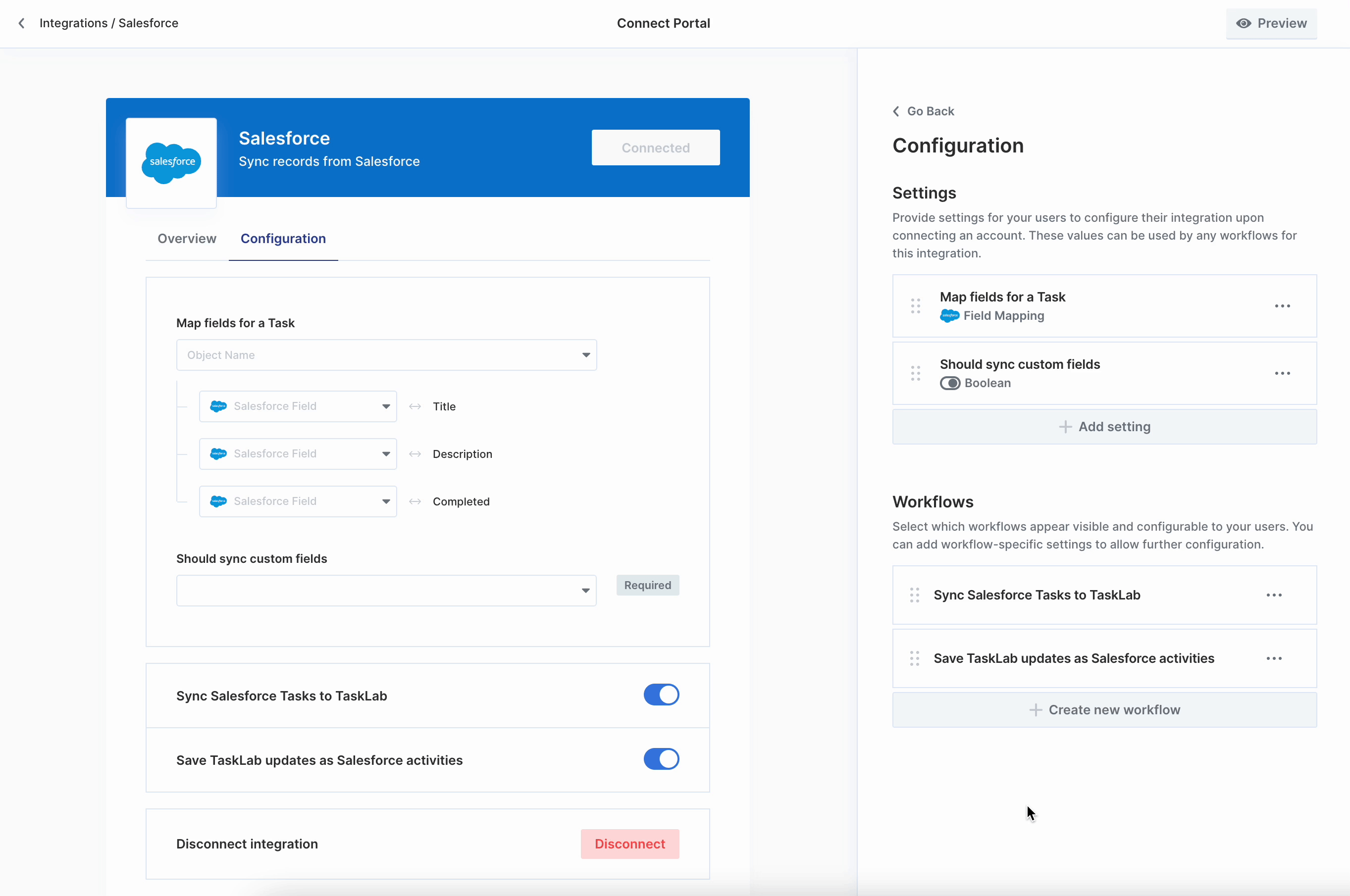Grab drag handle of Sync Salesforce Tasks workflow
Screen dimensions: 1350x896
click(915, 596)
